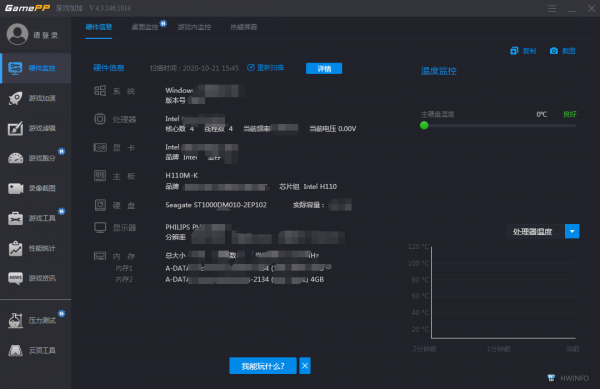This screenshot has width=600, height=389.
Task: Click the scan time 2020-10-21 15:45 text
Action: 194,68
